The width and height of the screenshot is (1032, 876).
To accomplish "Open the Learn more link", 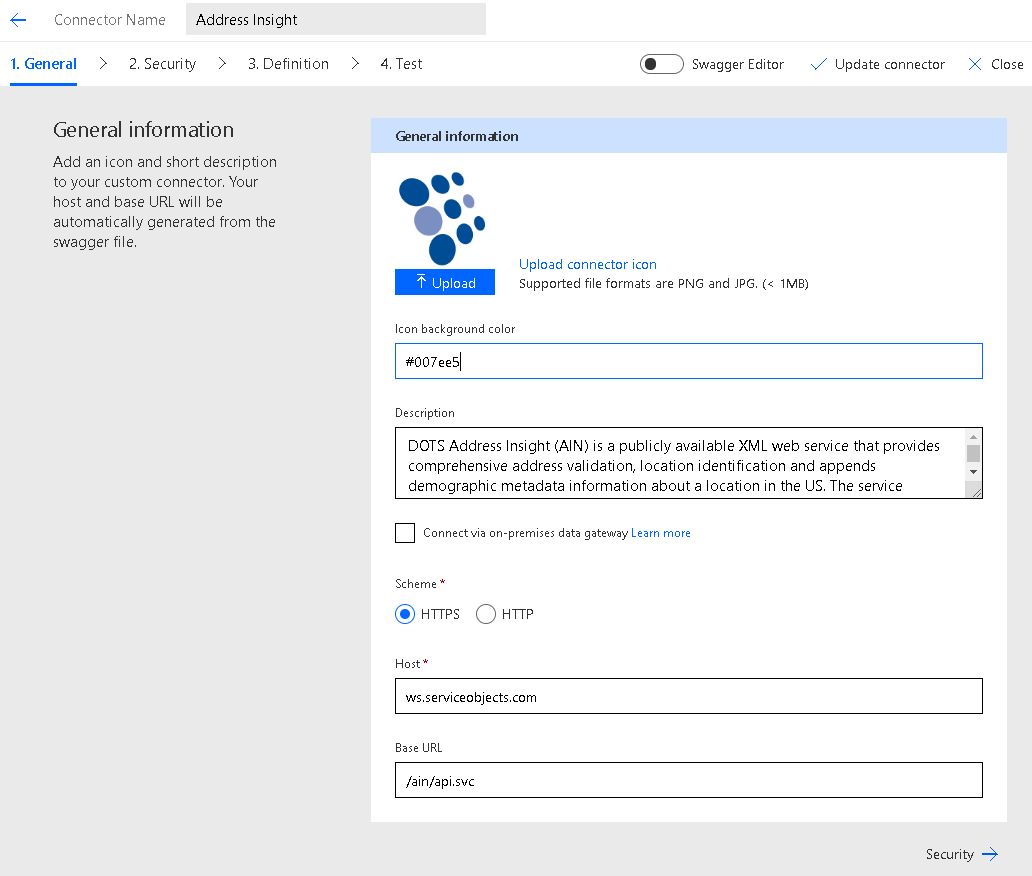I will 661,533.
